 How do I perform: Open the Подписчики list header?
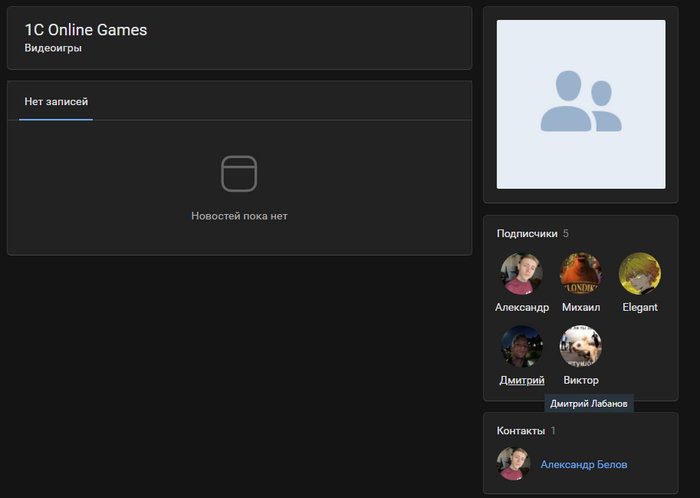click(x=527, y=233)
